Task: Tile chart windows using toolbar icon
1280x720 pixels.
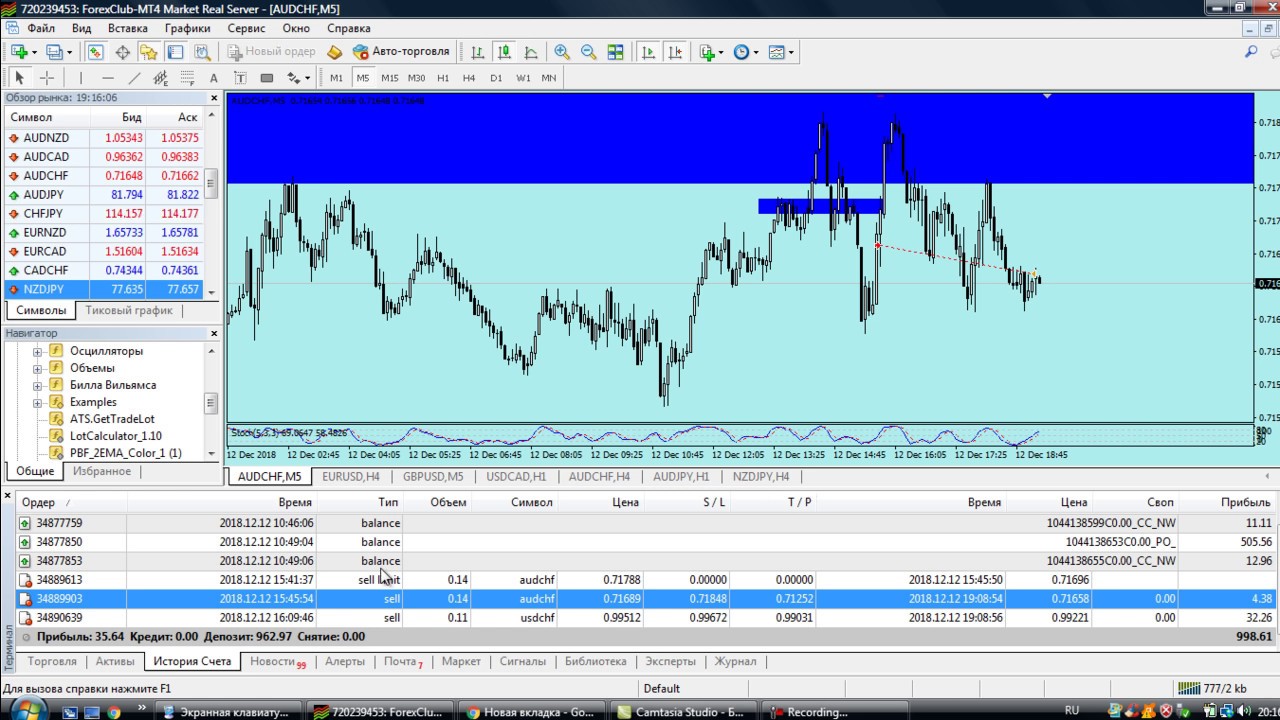Action: click(616, 52)
